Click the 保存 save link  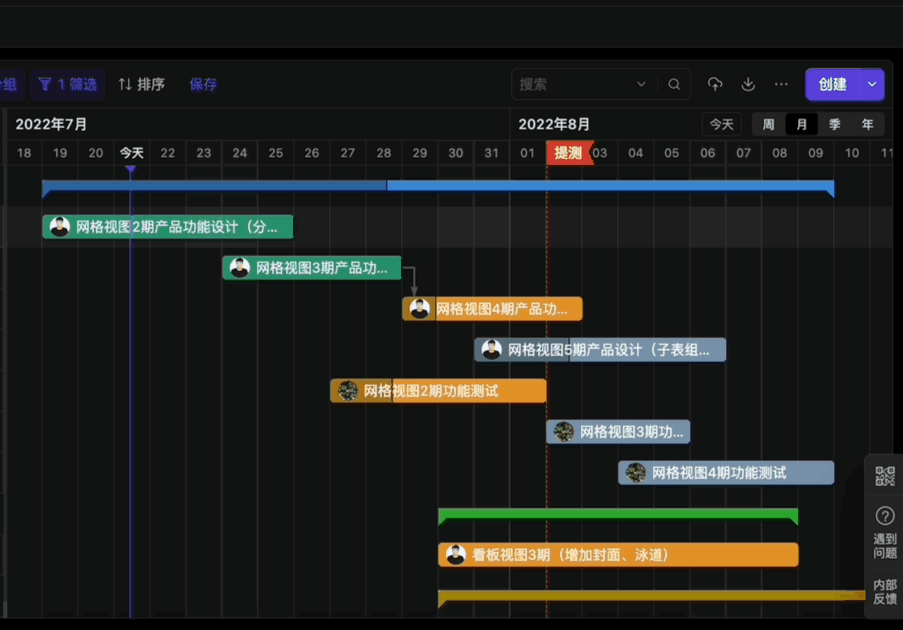pos(203,85)
